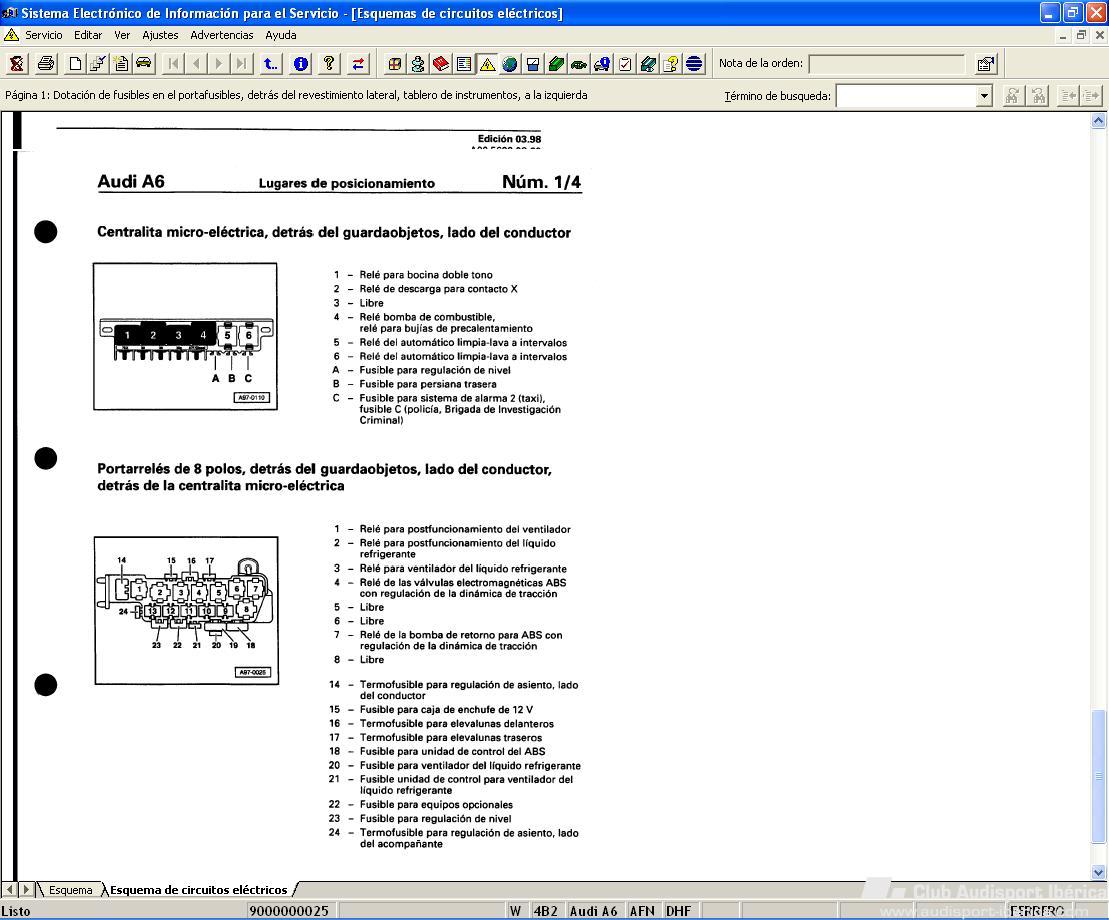1109x920 pixels.
Task: Click the printer icon in the toolbar
Action: 46,64
